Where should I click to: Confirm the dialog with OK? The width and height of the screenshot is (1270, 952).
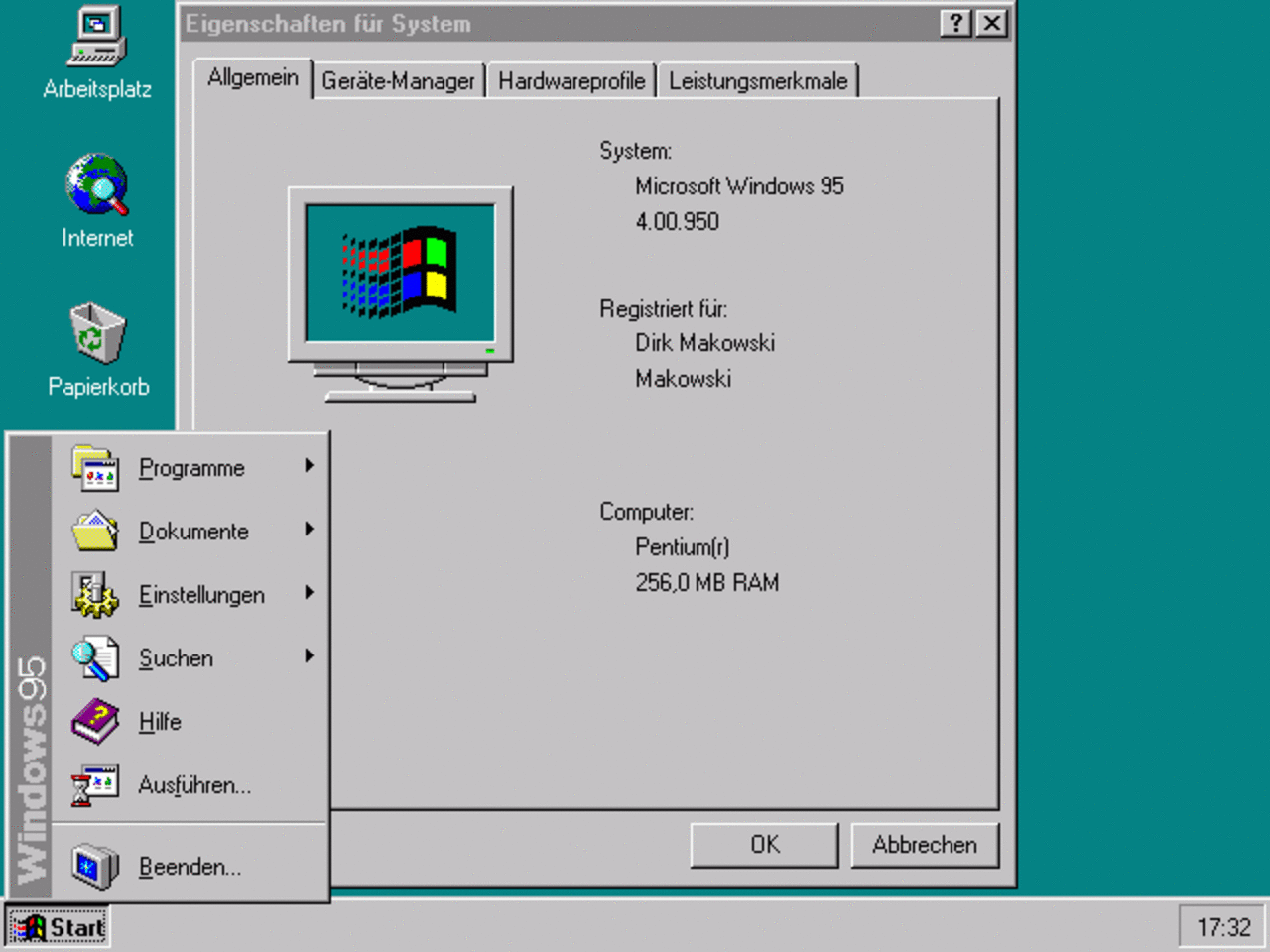coord(765,845)
